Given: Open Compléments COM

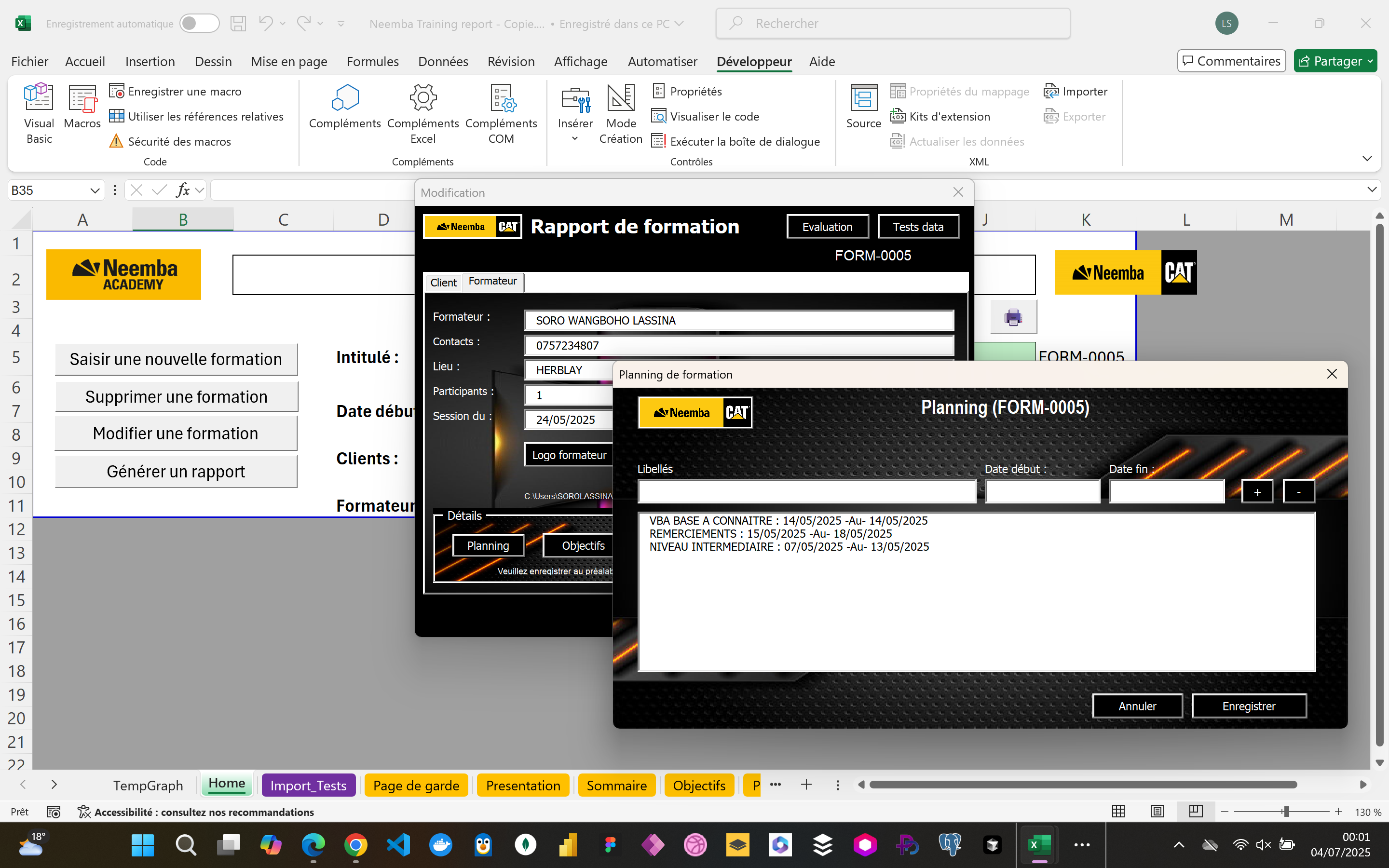Looking at the screenshot, I should tap(501, 114).
